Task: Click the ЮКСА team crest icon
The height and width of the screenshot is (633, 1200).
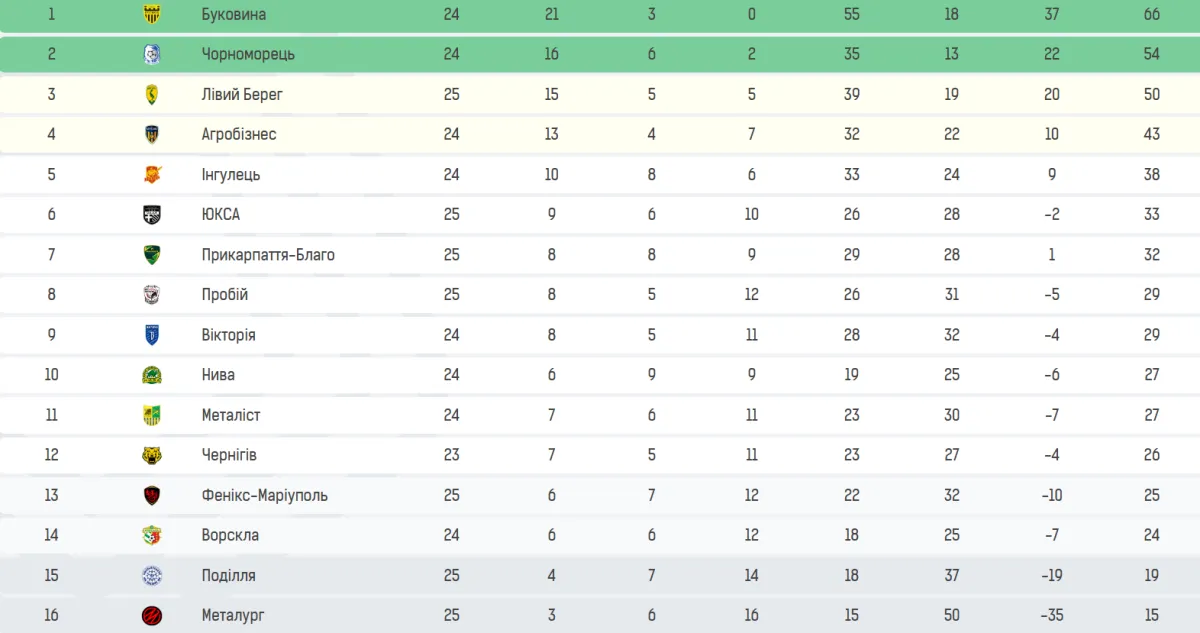Action: 152,214
